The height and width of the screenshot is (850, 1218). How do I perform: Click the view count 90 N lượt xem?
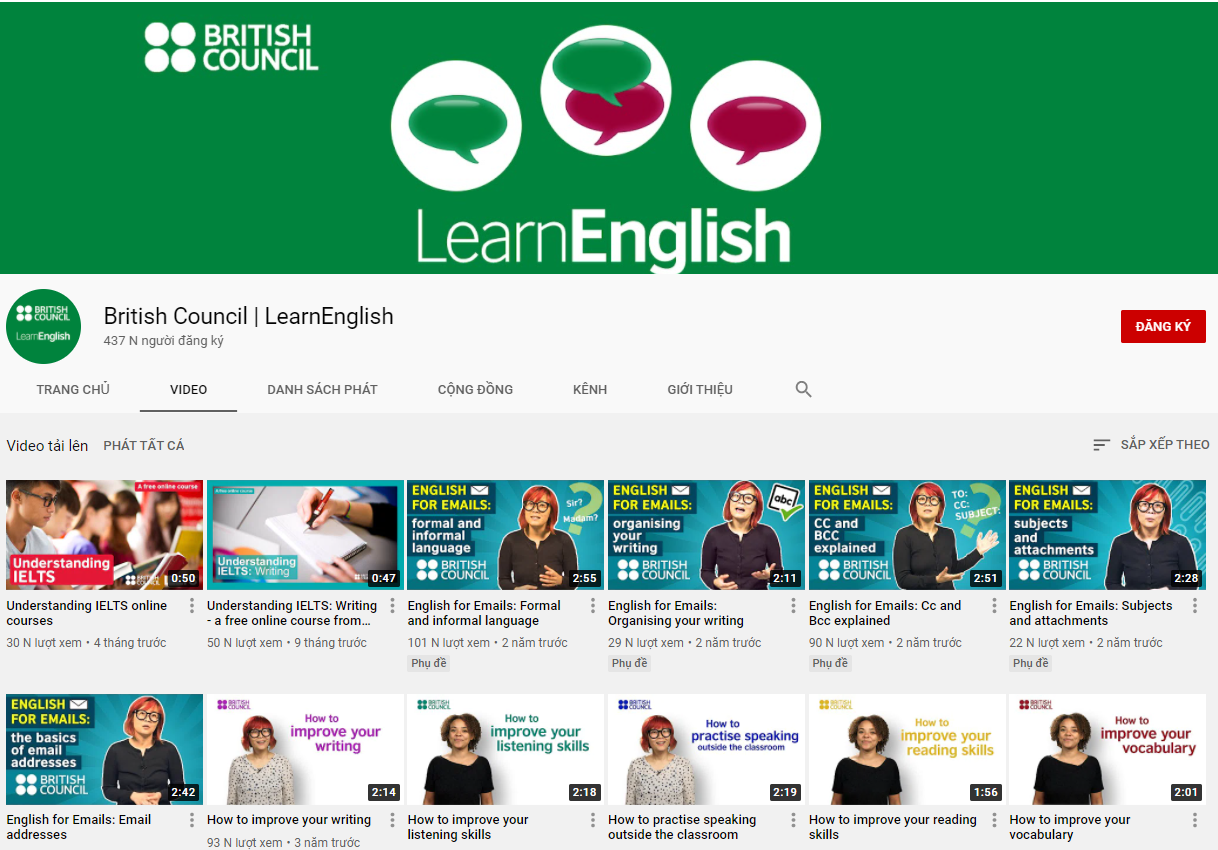(847, 643)
